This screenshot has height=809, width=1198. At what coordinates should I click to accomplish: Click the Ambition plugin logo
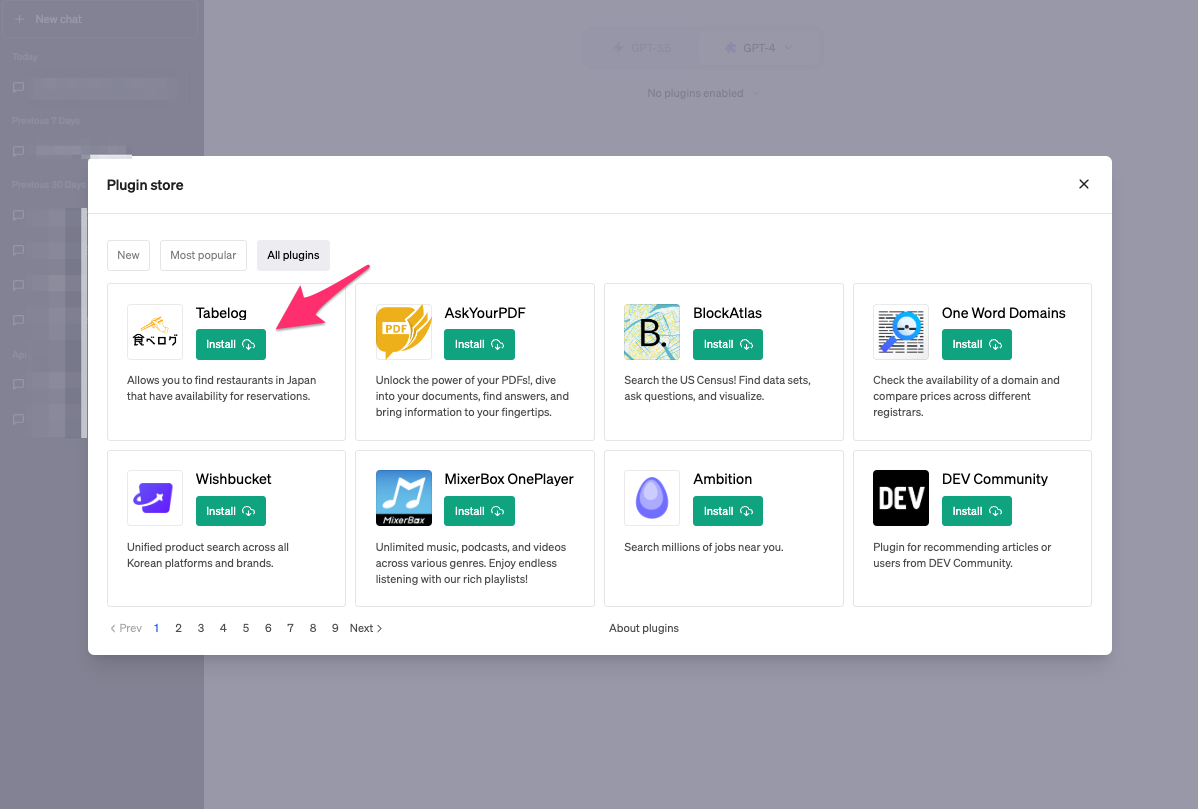652,498
